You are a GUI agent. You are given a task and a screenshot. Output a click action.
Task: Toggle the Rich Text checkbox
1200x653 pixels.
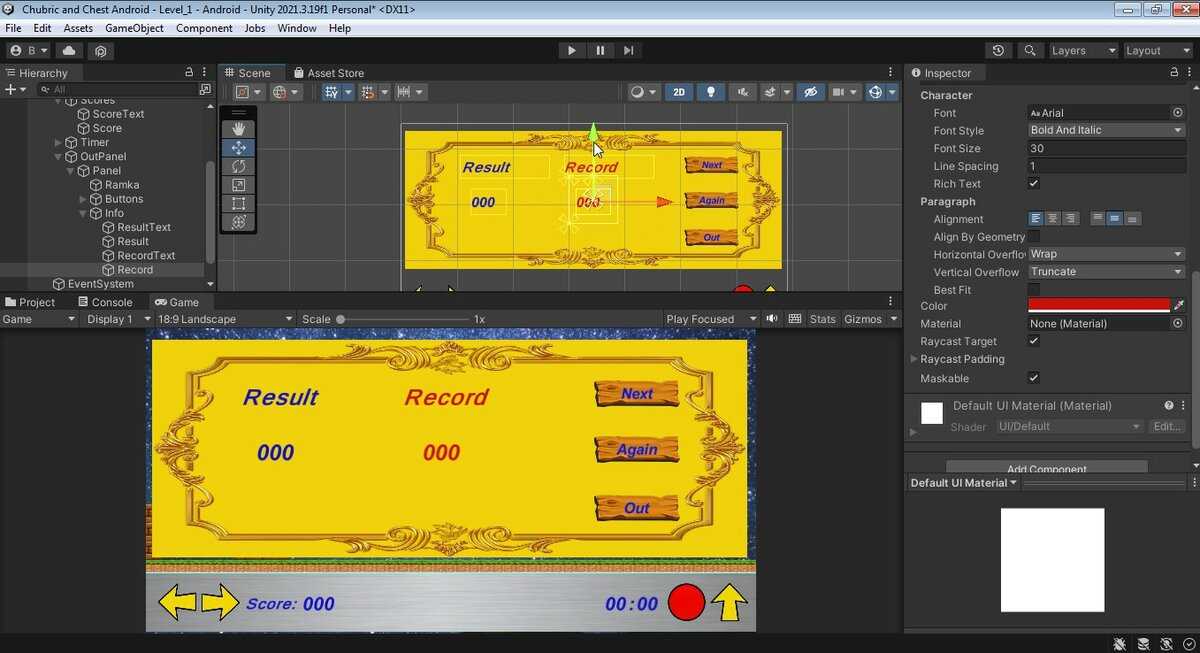[x=1034, y=184]
